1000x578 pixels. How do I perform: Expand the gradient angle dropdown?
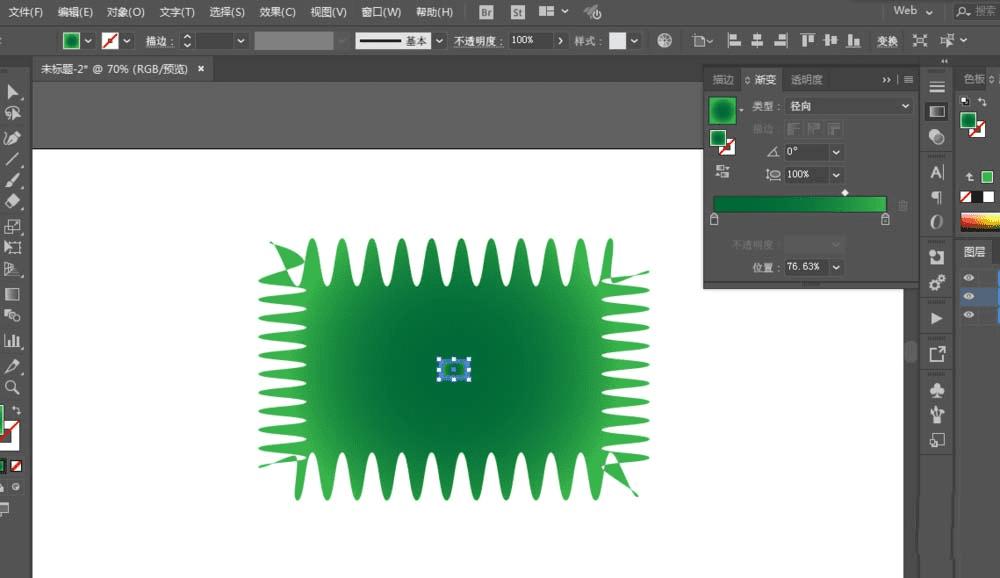click(x=836, y=152)
